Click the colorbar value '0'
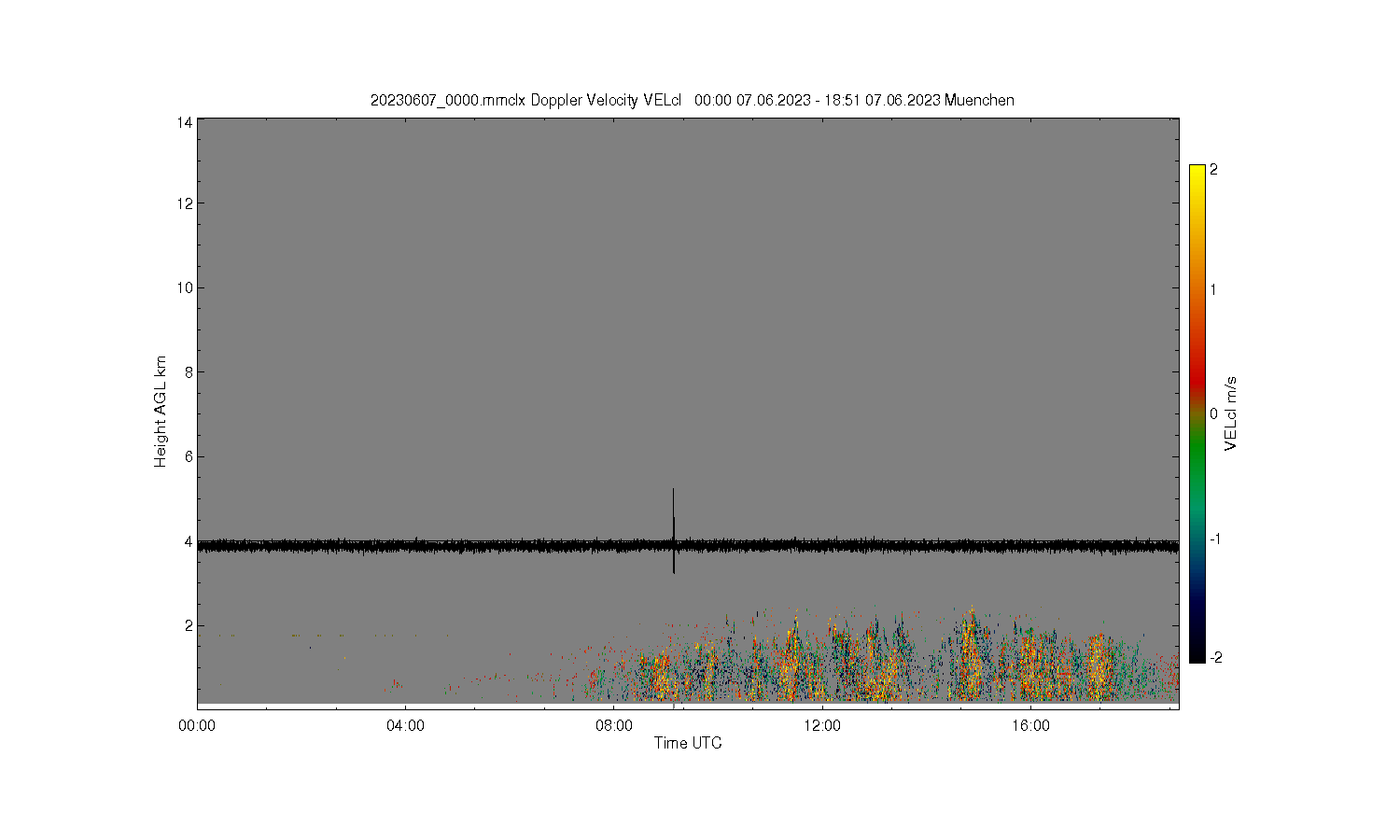The image size is (1400, 840). (x=1213, y=413)
